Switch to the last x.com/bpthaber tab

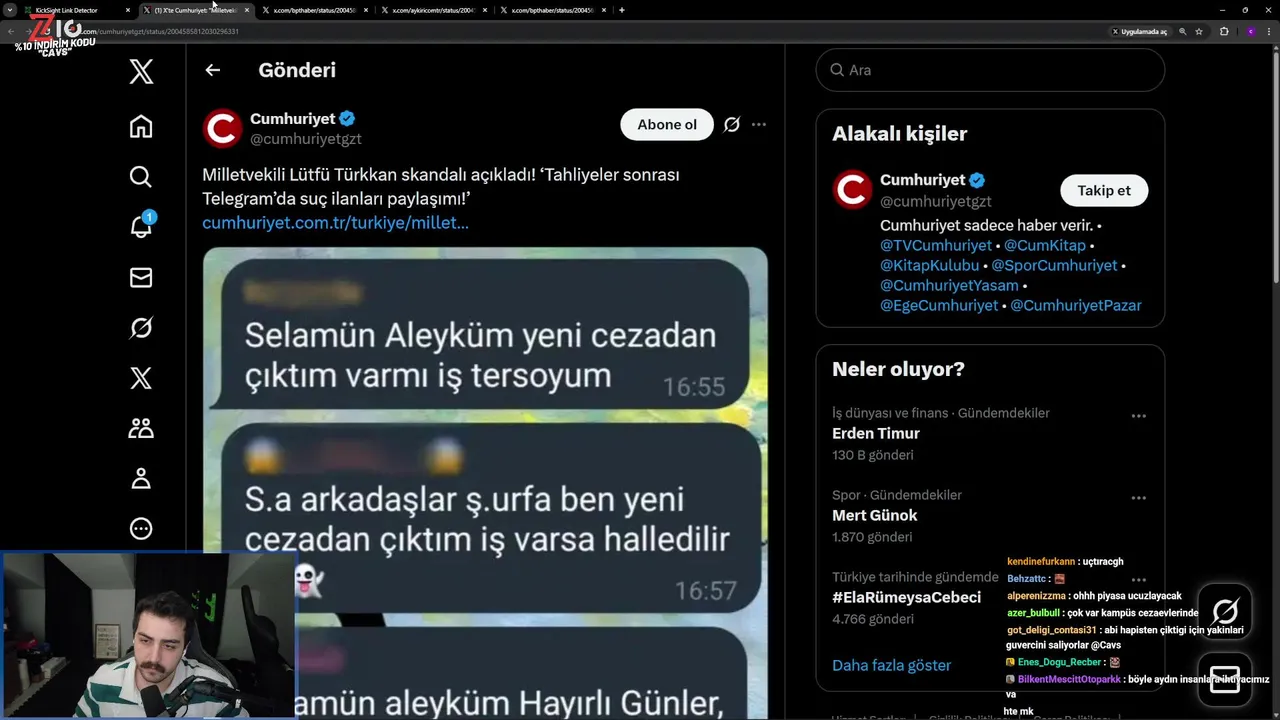[x=551, y=10]
